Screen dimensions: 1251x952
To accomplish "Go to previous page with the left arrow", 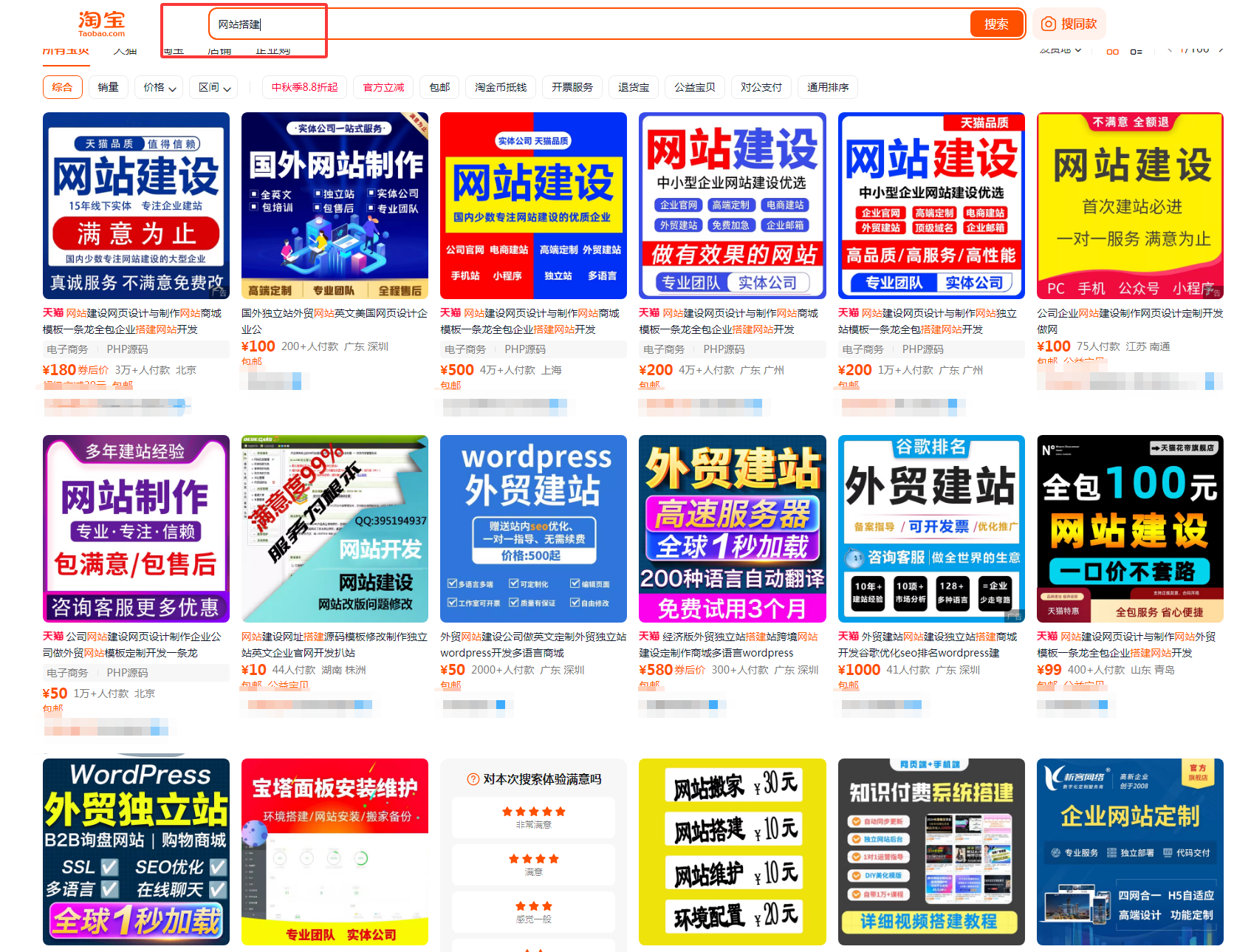I will 1168,49.
